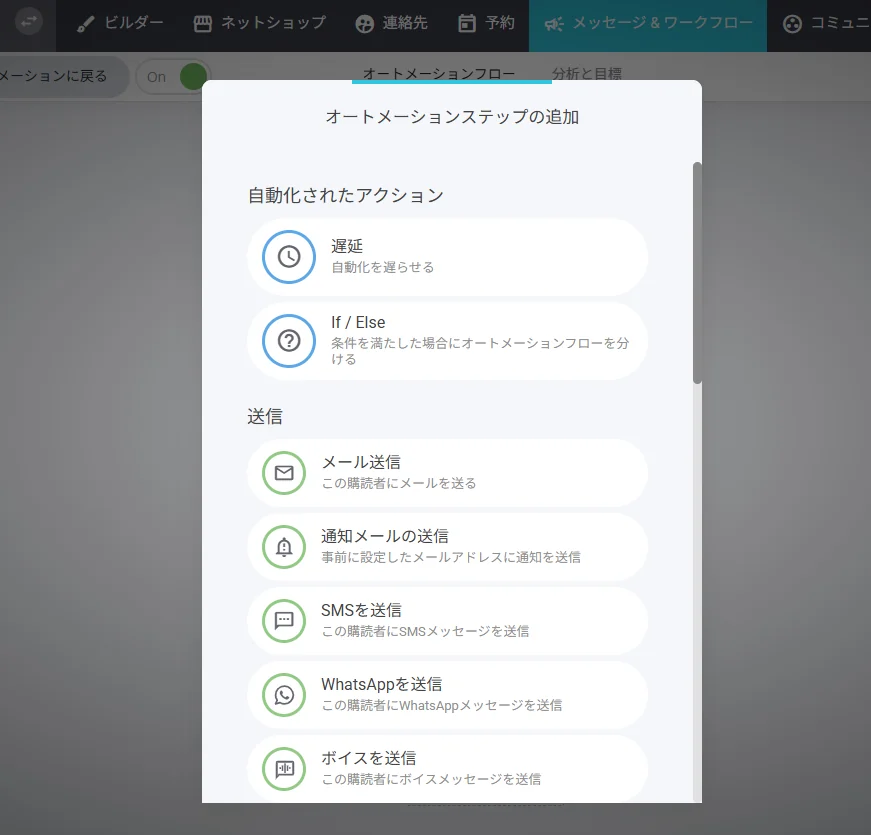Image resolution: width=871 pixels, height=835 pixels.
Task: Click the contacts icon next to 連絡先
Action: (364, 24)
